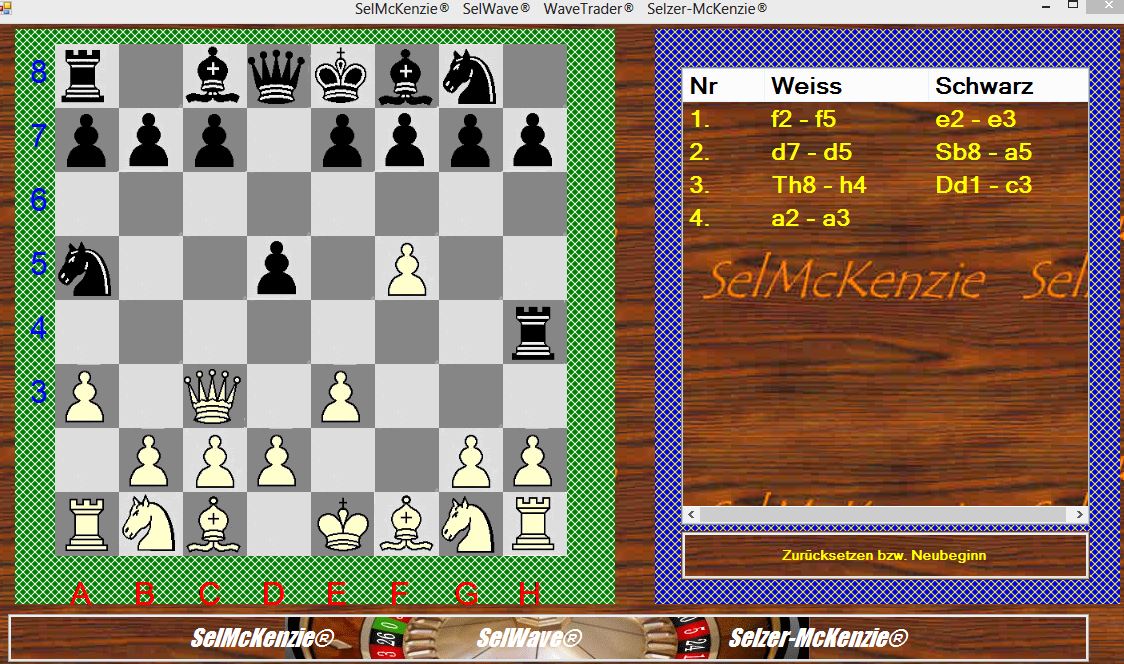The height and width of the screenshot is (664, 1124).
Task: Select move entry a2 - a3
Action: (811, 218)
